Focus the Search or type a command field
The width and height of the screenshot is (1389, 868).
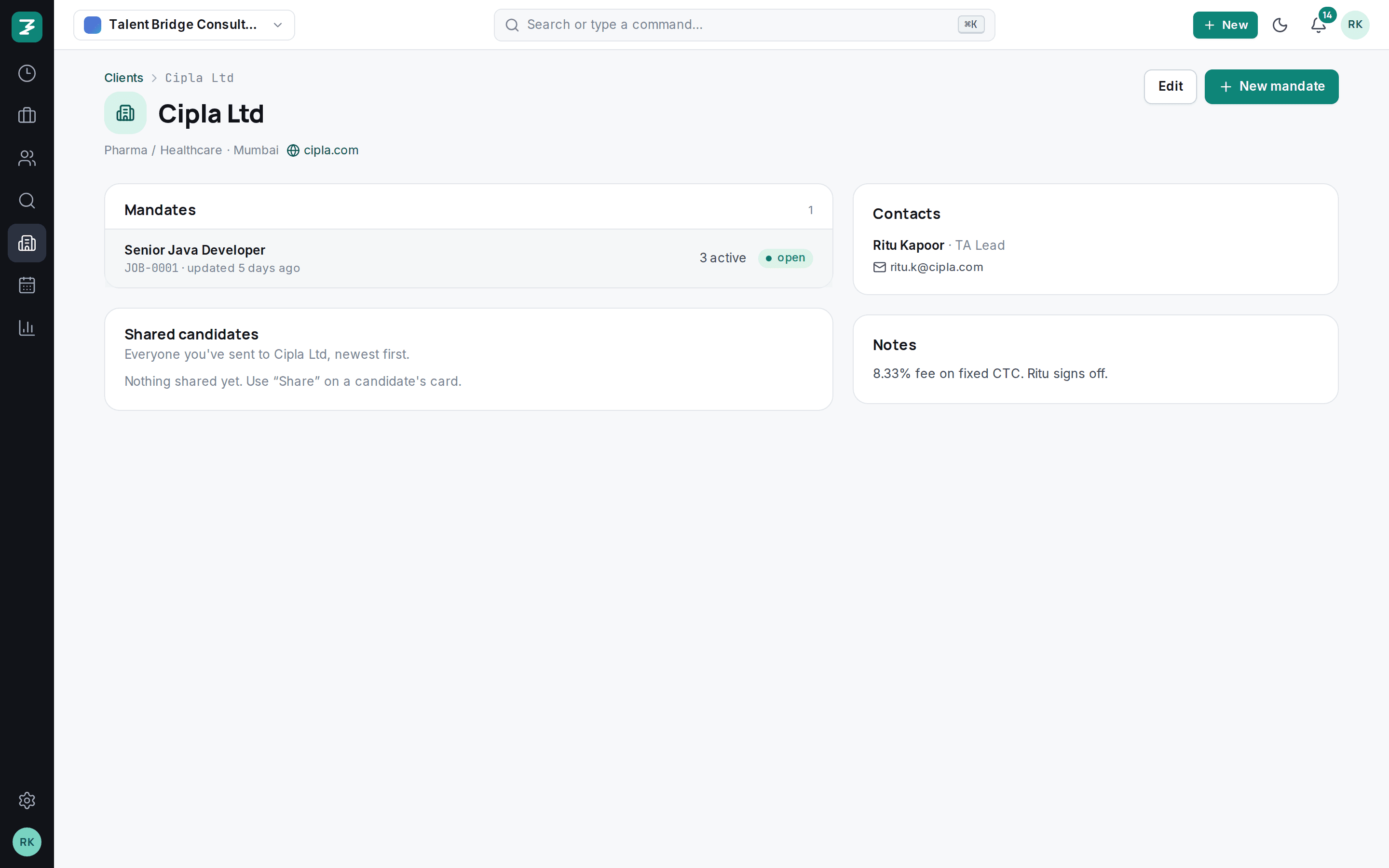(x=744, y=25)
